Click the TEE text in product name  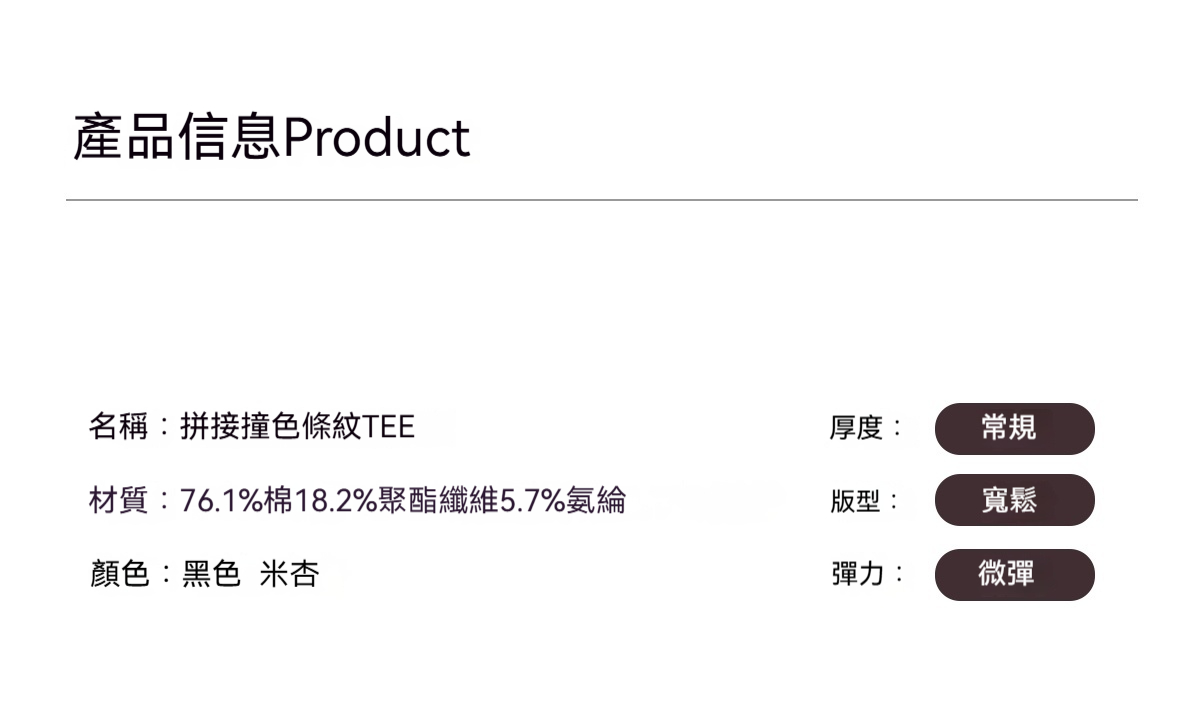[x=389, y=428]
